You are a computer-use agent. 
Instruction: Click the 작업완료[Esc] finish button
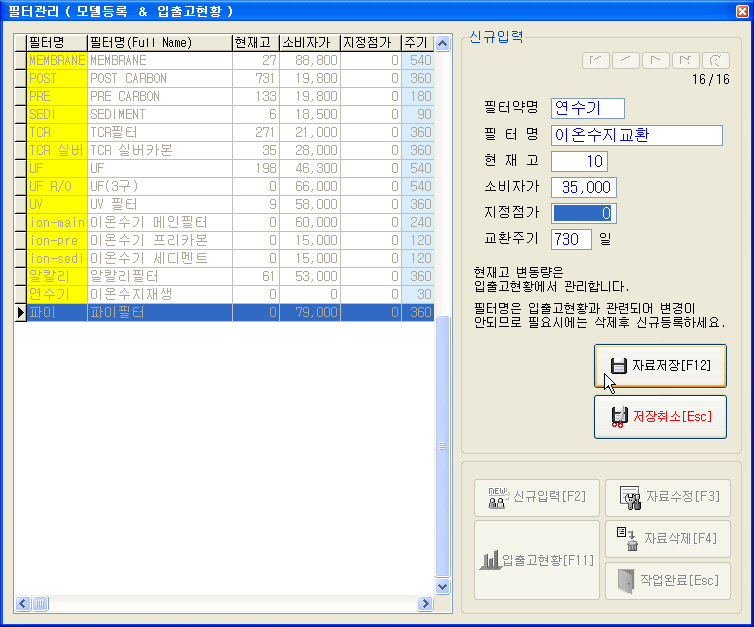click(667, 581)
